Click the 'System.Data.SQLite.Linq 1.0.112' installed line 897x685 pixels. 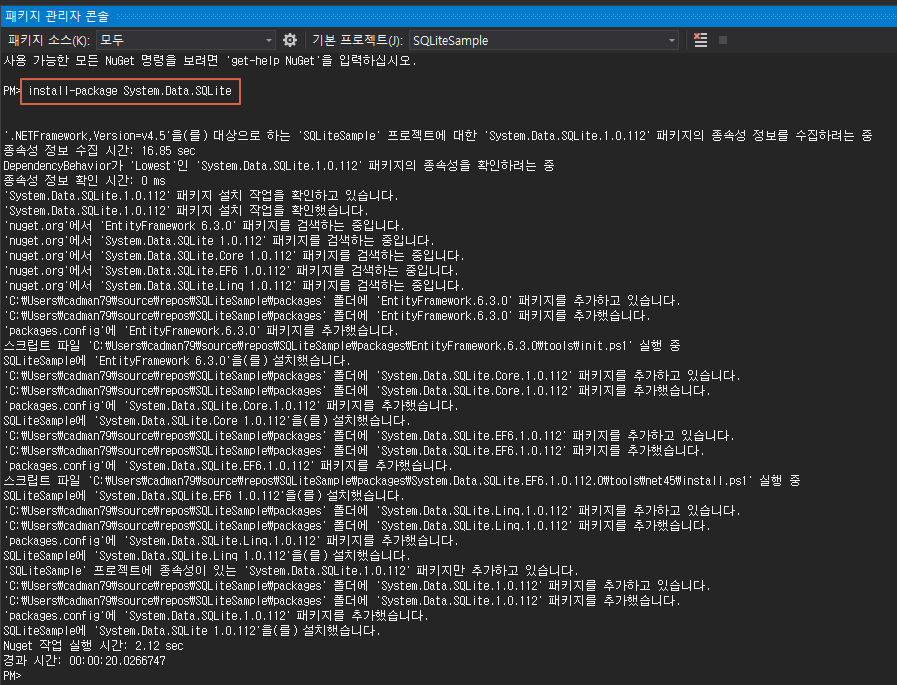pos(207,556)
